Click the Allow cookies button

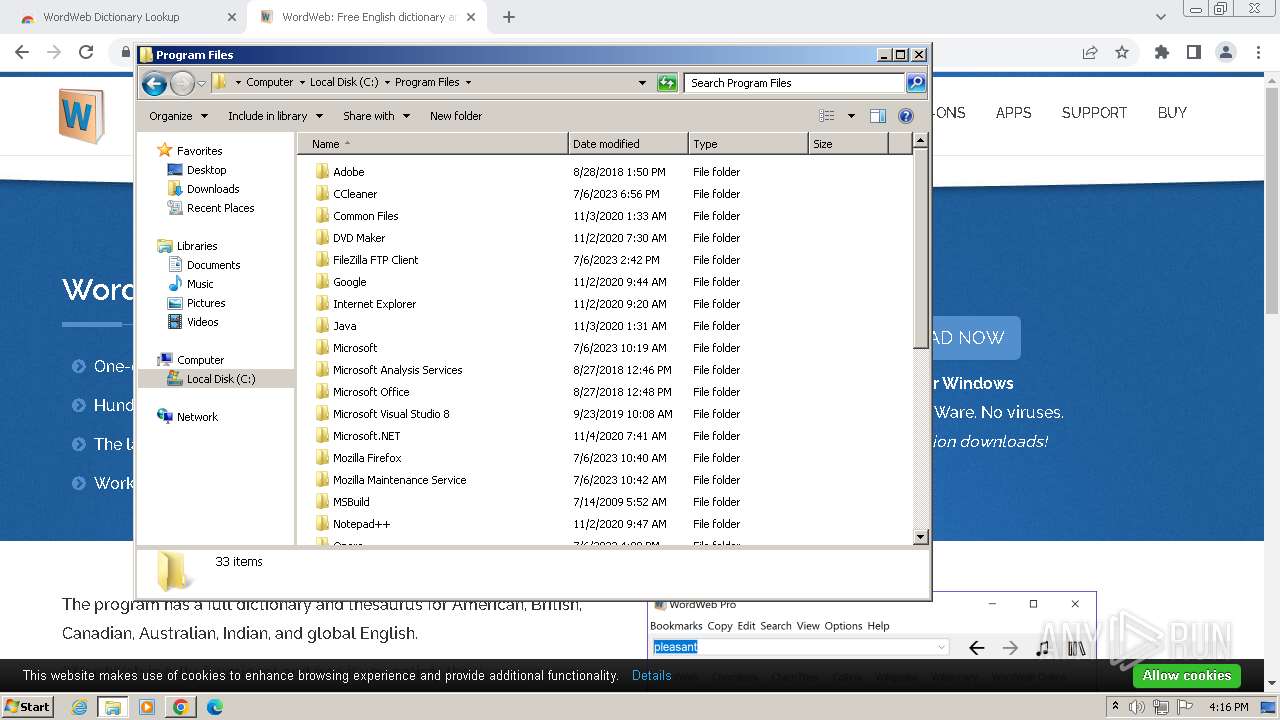[1187, 676]
